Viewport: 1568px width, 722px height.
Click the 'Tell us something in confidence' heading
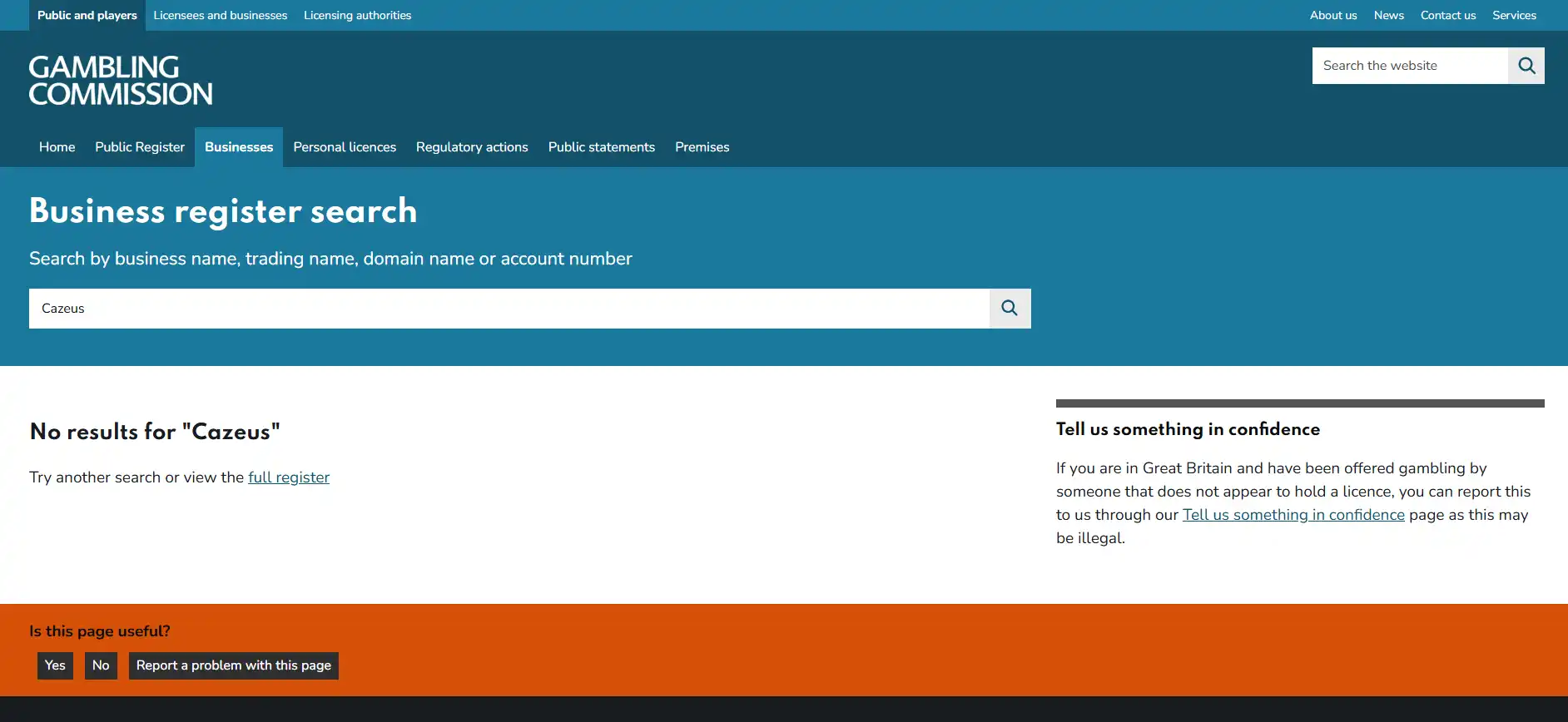[1188, 429]
